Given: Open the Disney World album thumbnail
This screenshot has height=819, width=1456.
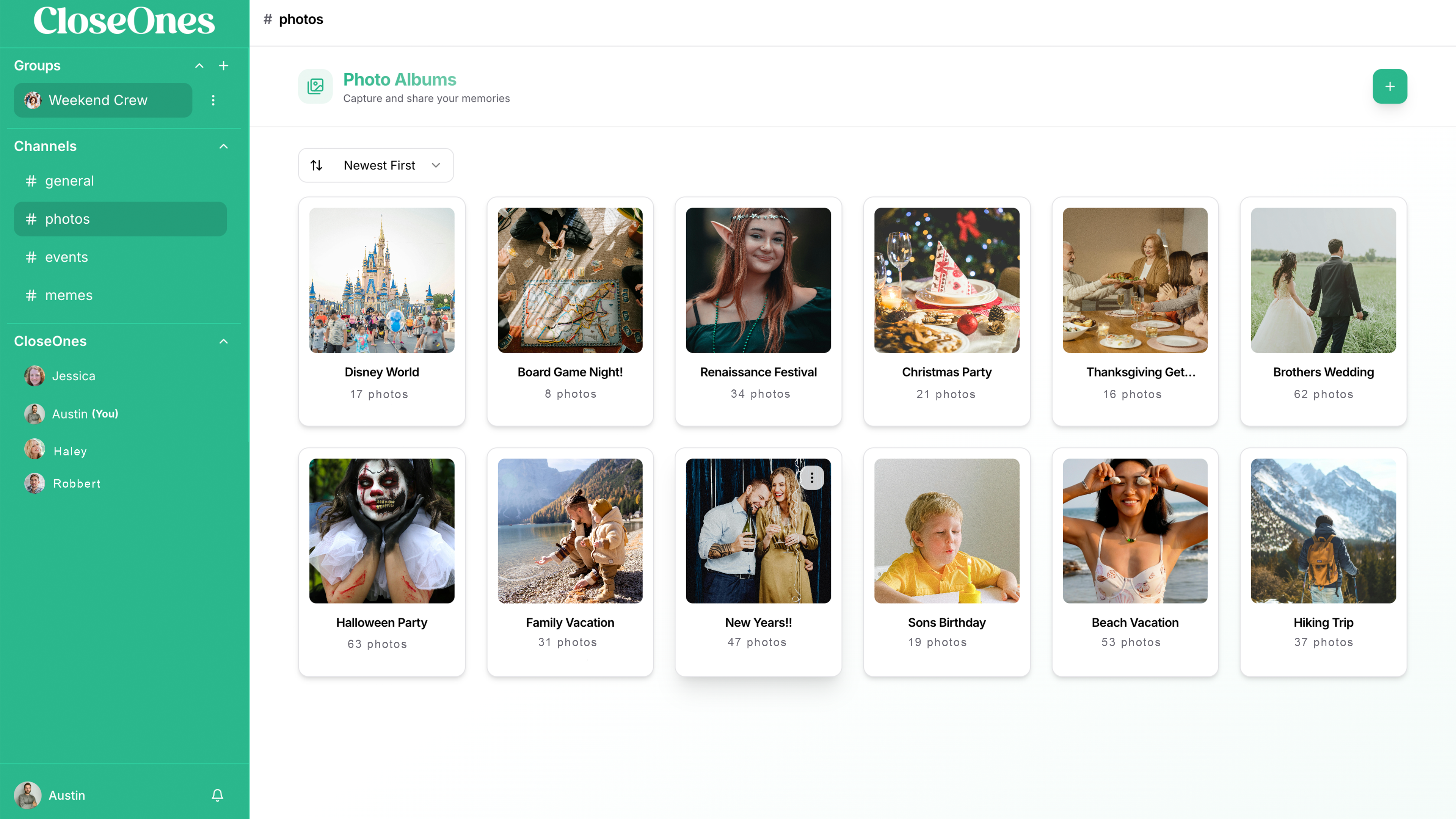Looking at the screenshot, I should point(381,280).
